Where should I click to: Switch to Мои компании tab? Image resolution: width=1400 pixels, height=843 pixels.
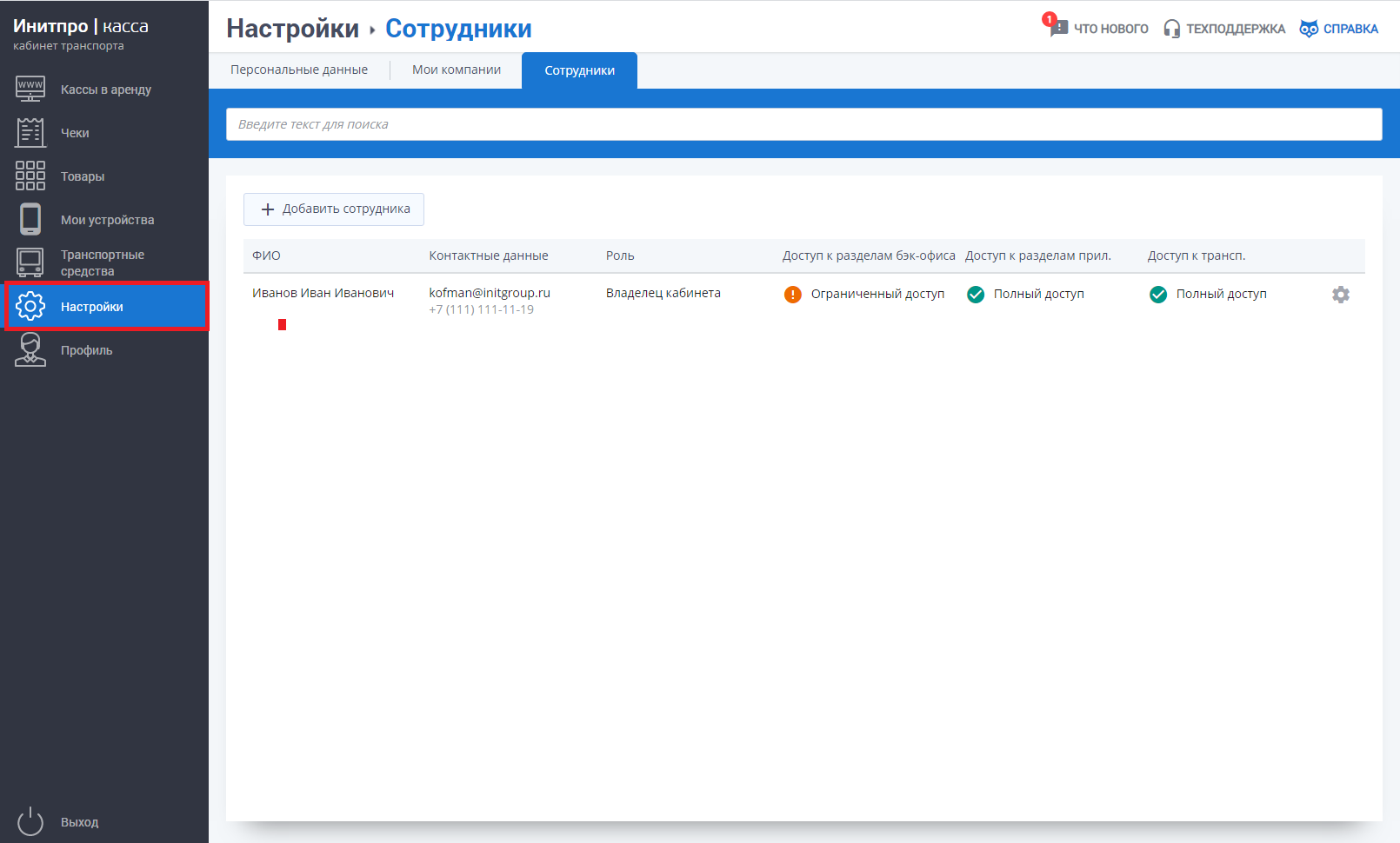[457, 70]
